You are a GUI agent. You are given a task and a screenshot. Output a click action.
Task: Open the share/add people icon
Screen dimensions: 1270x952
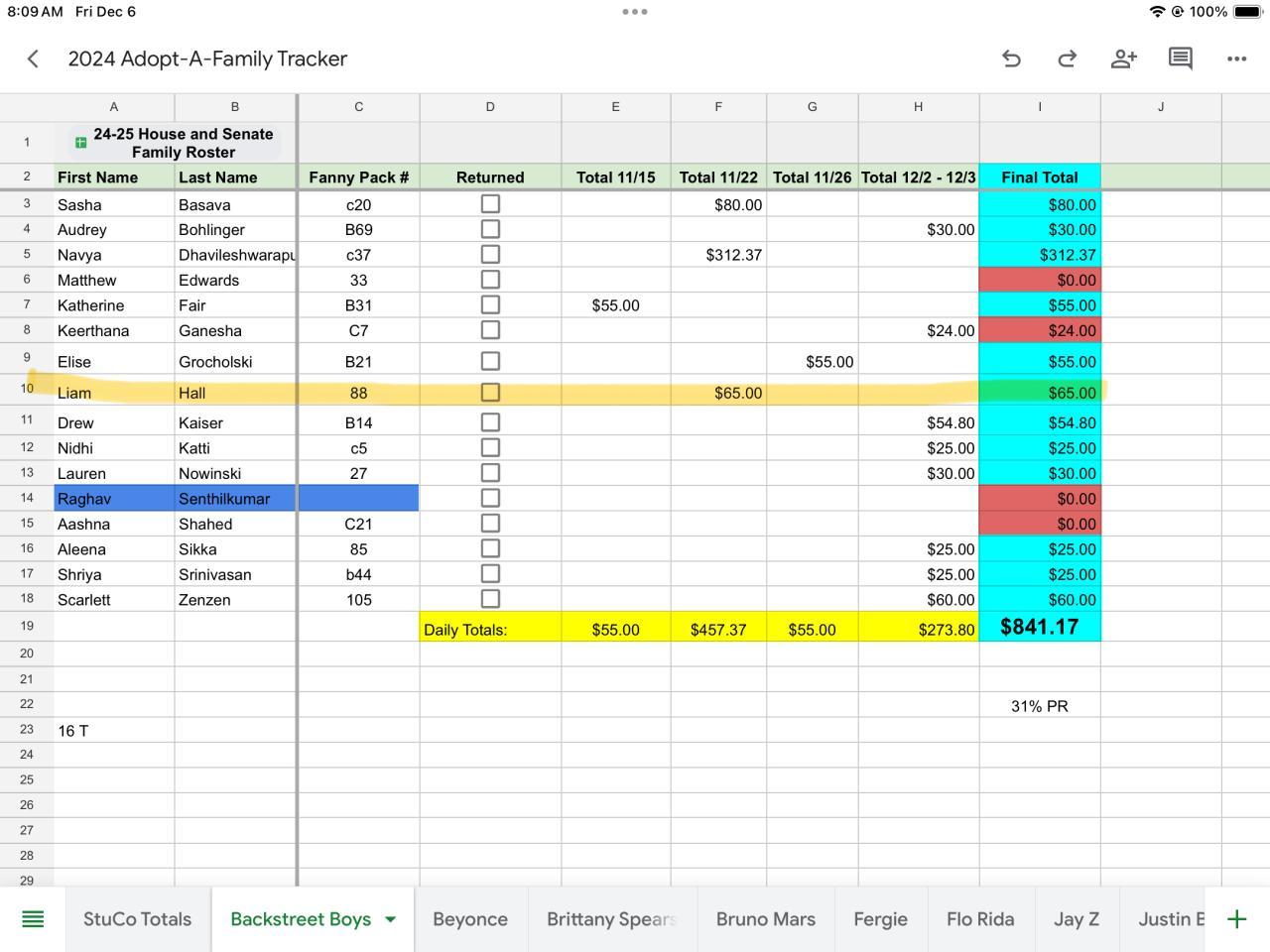coord(1123,59)
